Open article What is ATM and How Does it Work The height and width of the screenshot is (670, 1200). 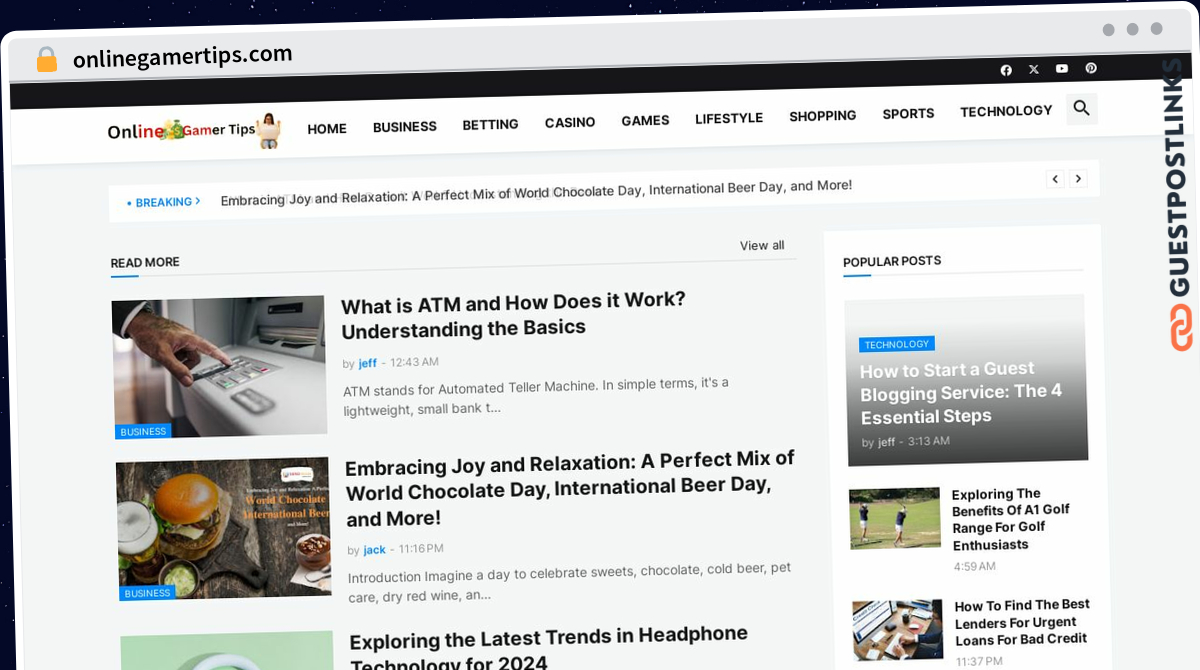[514, 314]
